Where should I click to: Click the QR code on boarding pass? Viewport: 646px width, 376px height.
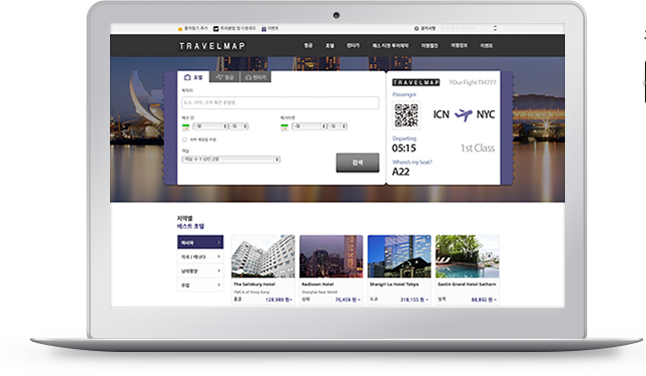[x=406, y=115]
